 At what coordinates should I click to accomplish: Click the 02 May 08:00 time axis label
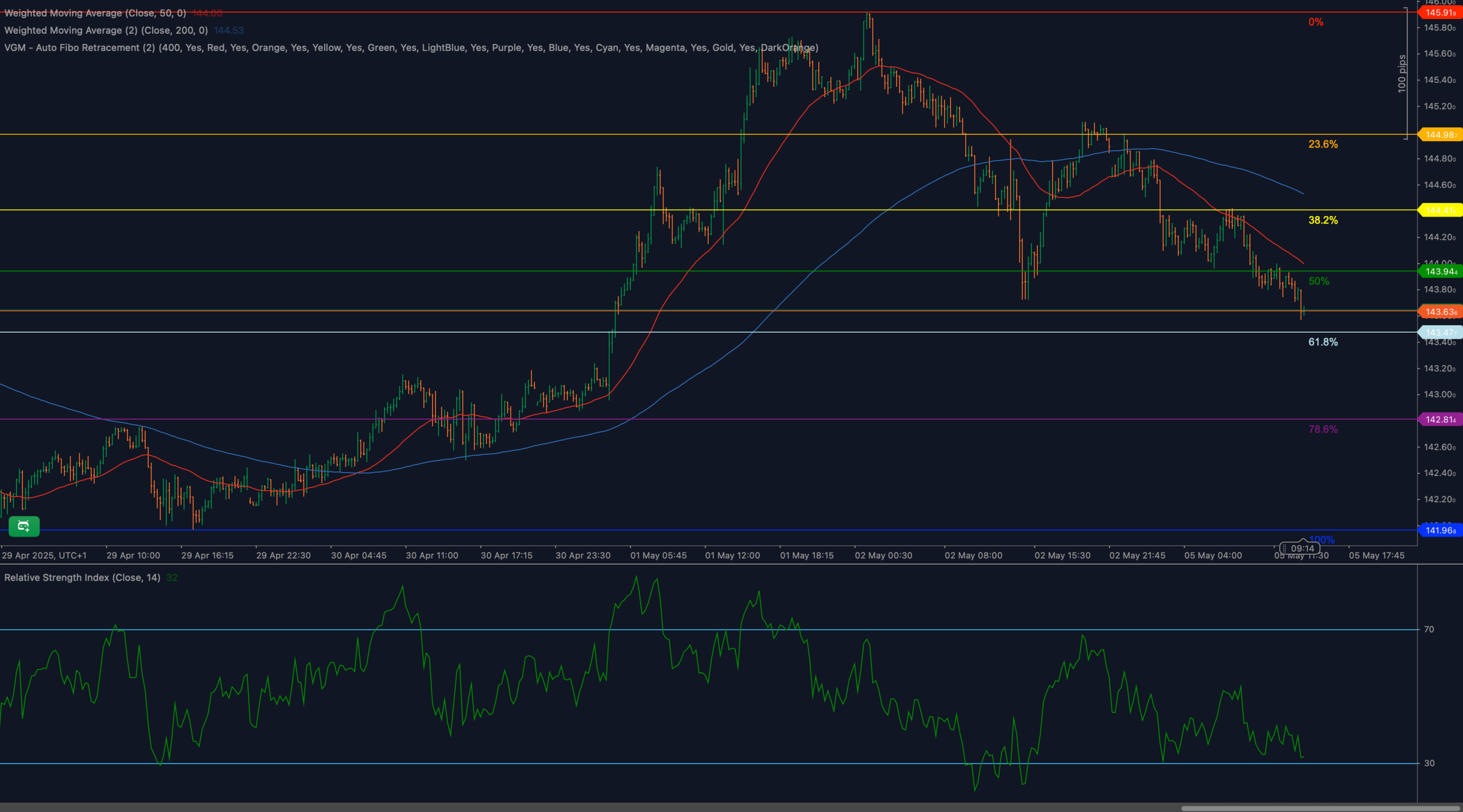pos(973,555)
